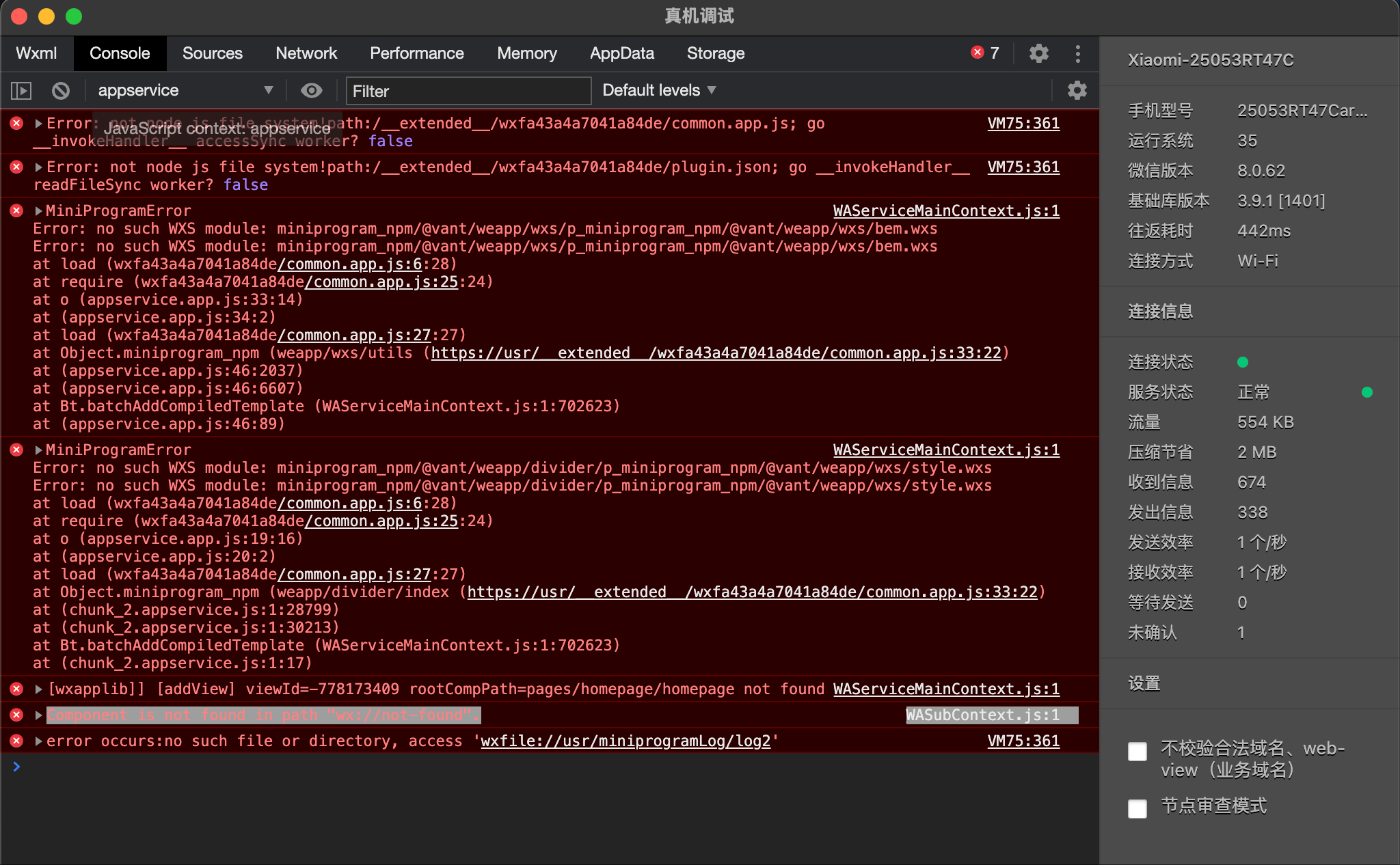Click the green service status indicator
The image size is (1400, 865).
point(1367,392)
